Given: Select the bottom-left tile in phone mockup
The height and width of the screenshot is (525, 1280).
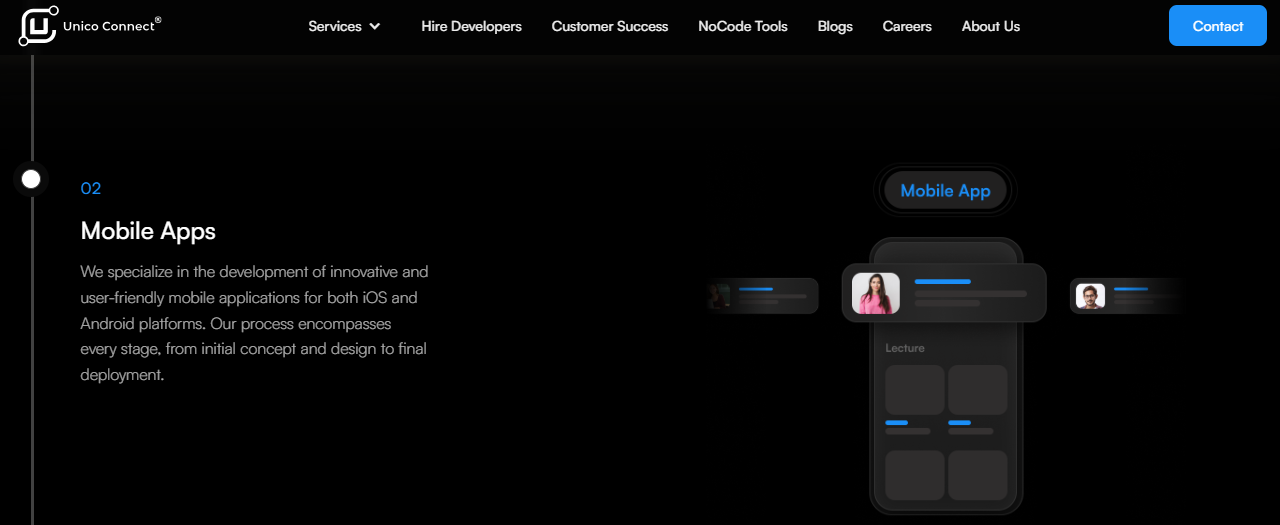Looking at the screenshot, I should coord(914,475).
